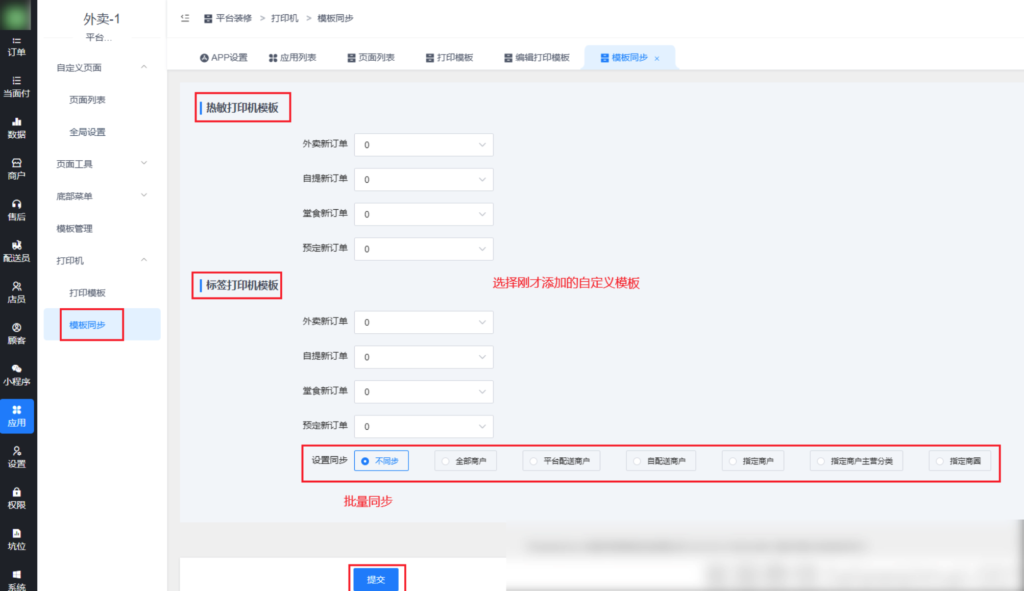1024x591 pixels.
Task: Open 打印模板 in the side menu
Action: point(87,292)
